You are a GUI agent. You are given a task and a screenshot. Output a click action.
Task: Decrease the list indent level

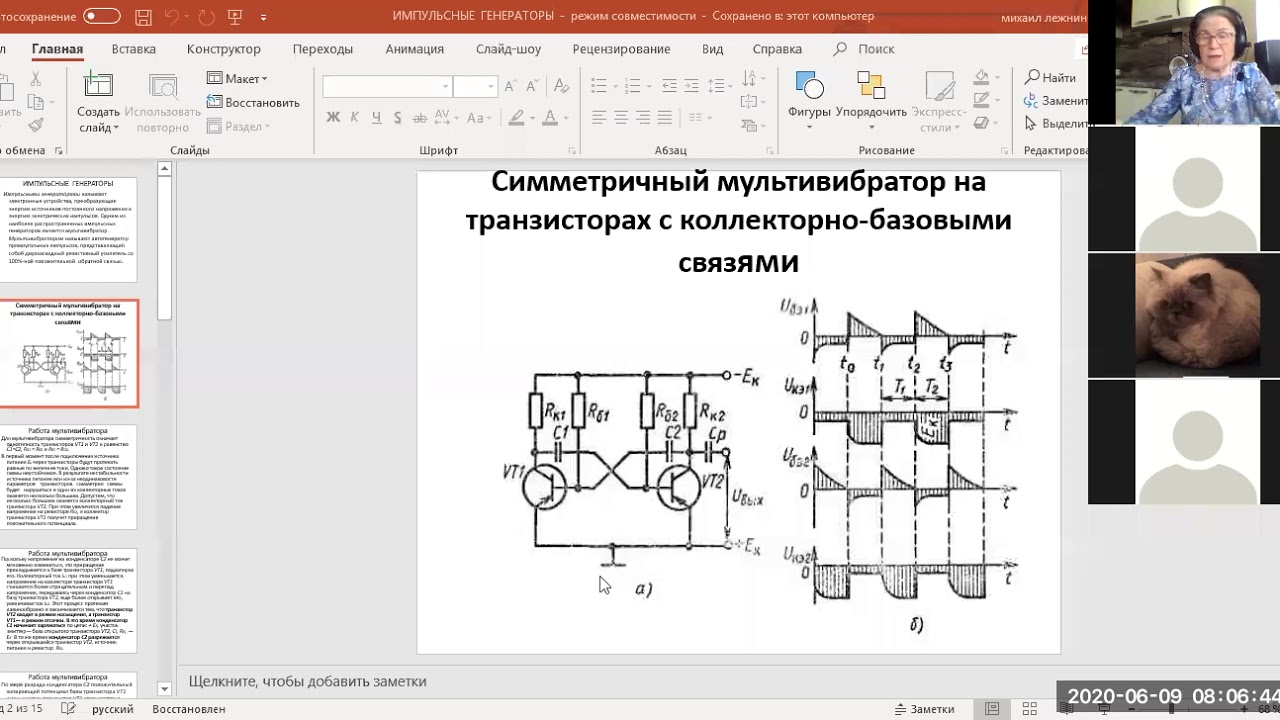(668, 86)
